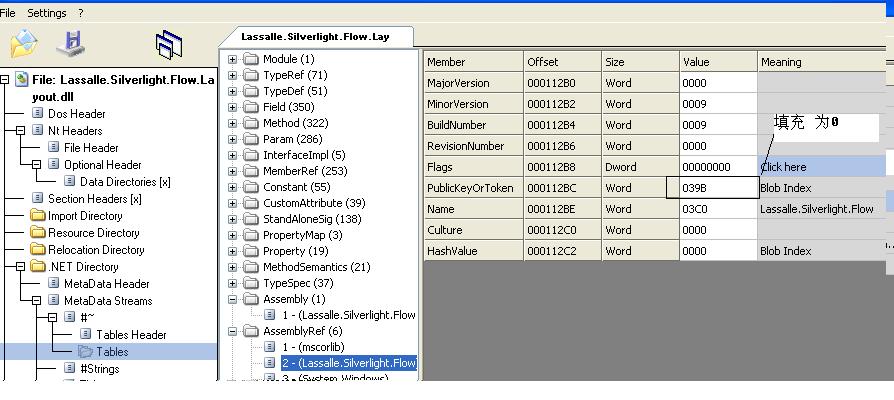Select the File Header node
The height and width of the screenshot is (400, 894).
point(91,148)
